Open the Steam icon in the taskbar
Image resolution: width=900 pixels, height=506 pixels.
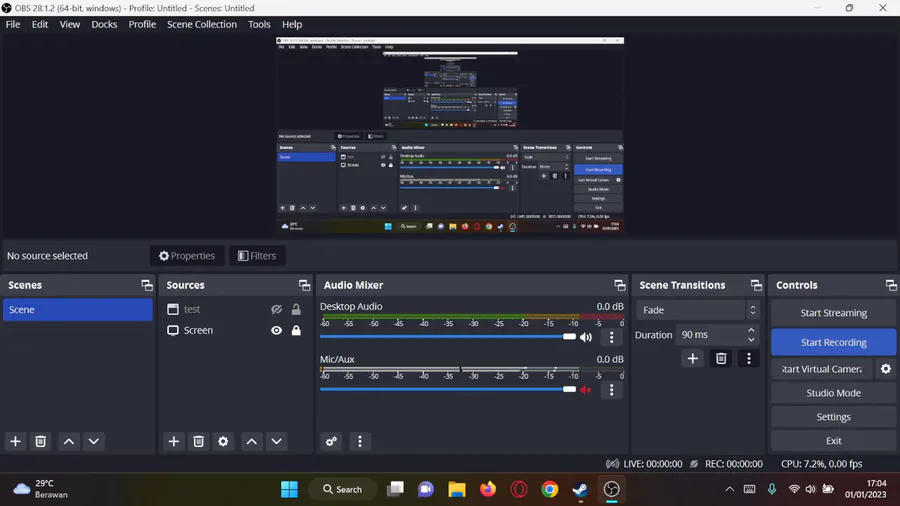coord(580,489)
